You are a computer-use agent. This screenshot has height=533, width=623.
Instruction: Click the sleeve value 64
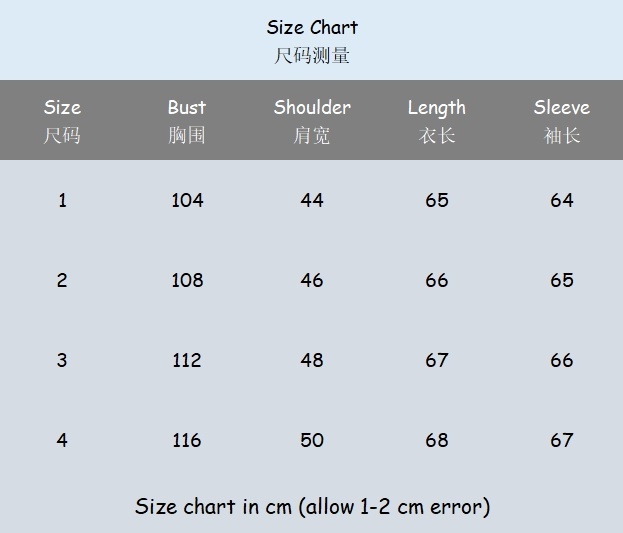click(x=562, y=200)
